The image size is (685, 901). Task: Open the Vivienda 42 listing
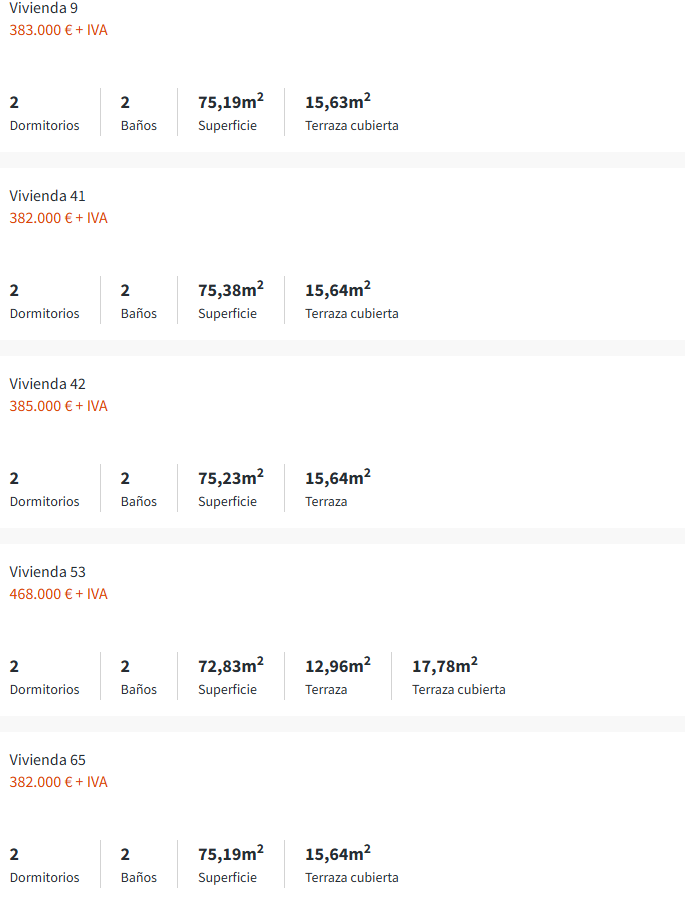47,384
